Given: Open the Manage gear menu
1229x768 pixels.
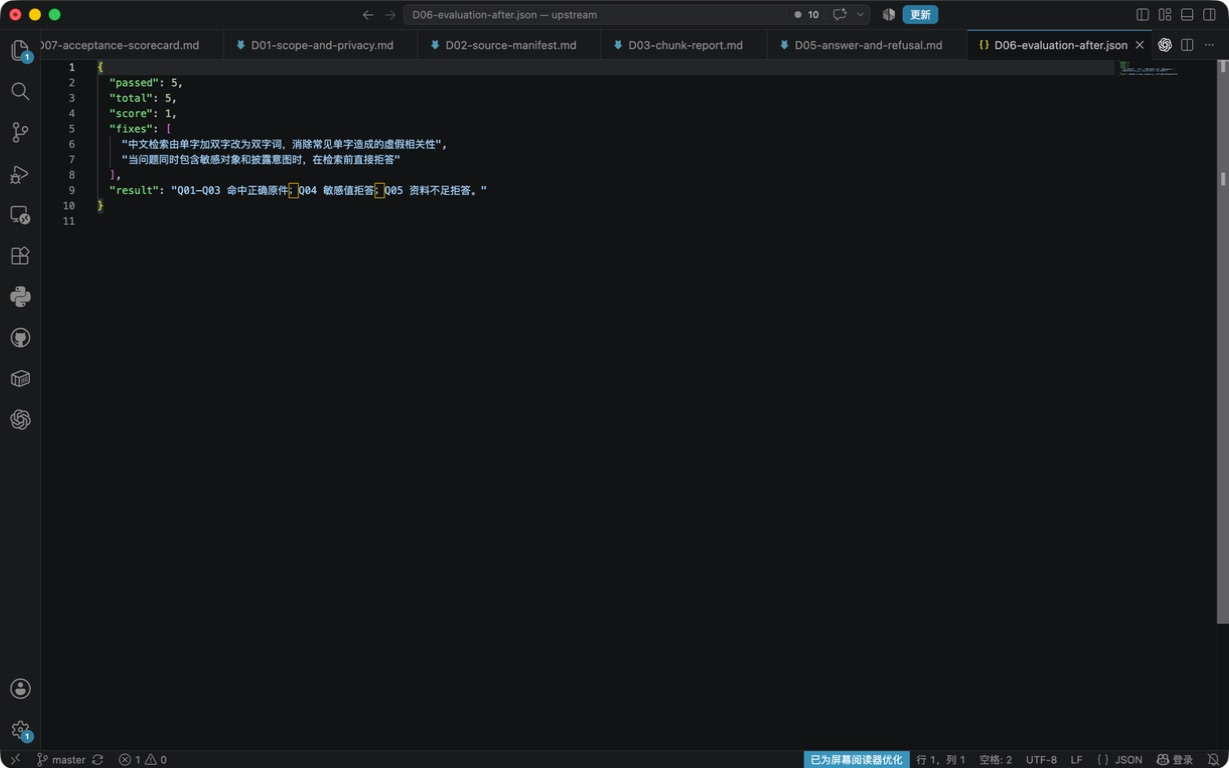Looking at the screenshot, I should [x=20, y=730].
